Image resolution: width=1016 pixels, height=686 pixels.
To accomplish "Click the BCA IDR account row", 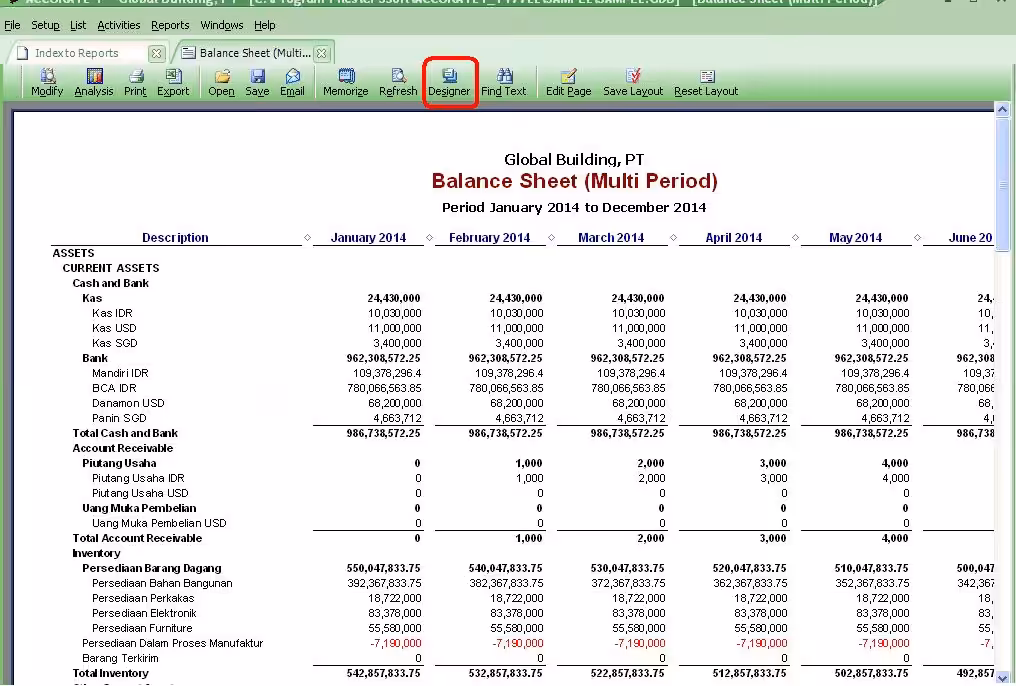I will pyautogui.click(x=115, y=388).
